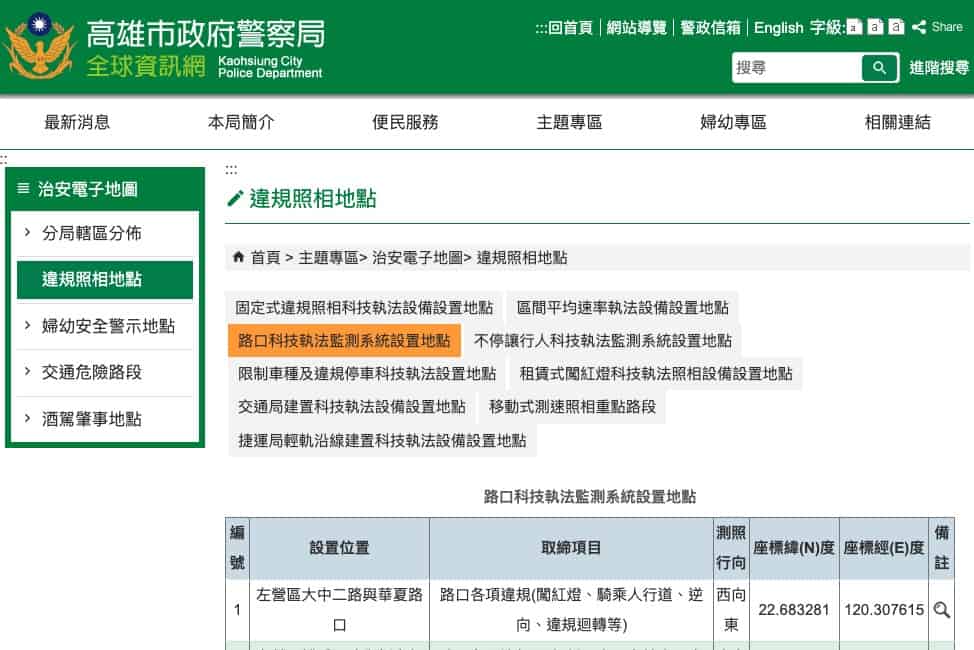Click 治安電子地圖 in breadcrumb
Viewport: 974px width, 650px height.
point(417,257)
